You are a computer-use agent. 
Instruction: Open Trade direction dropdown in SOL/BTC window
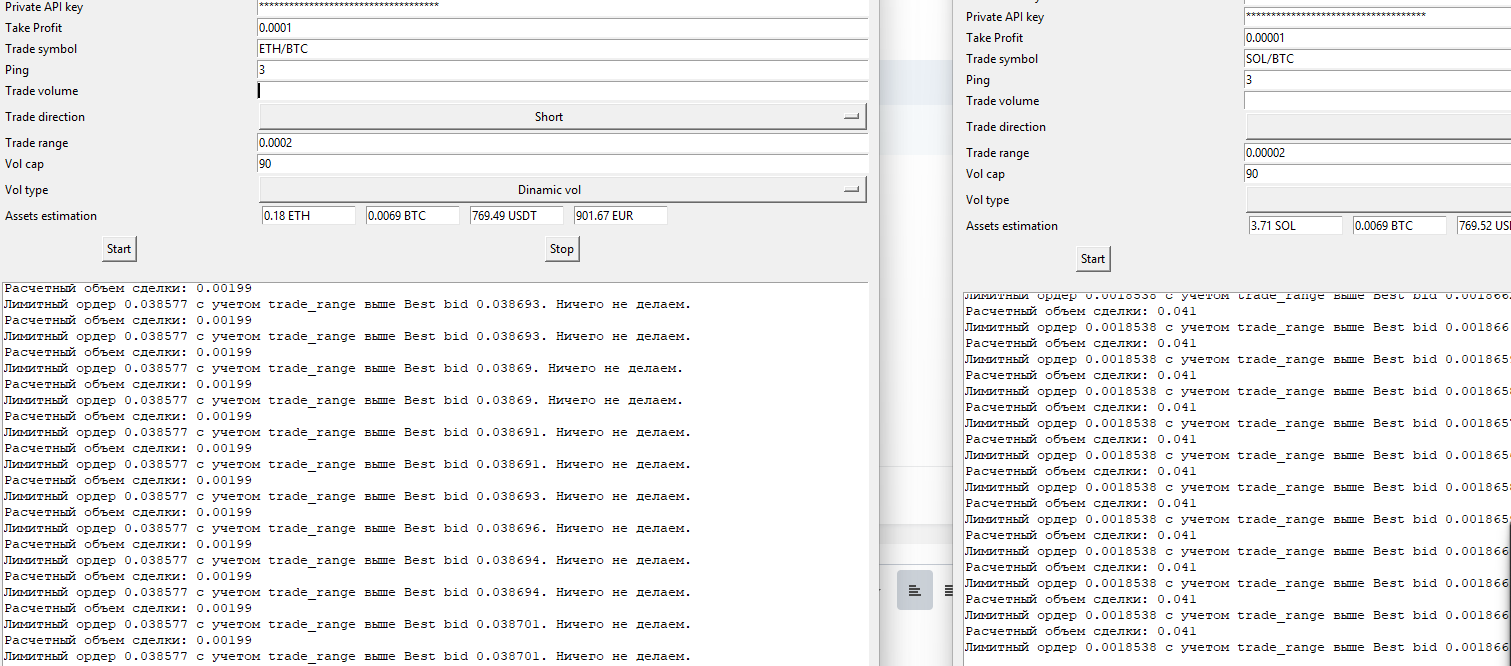point(1377,127)
